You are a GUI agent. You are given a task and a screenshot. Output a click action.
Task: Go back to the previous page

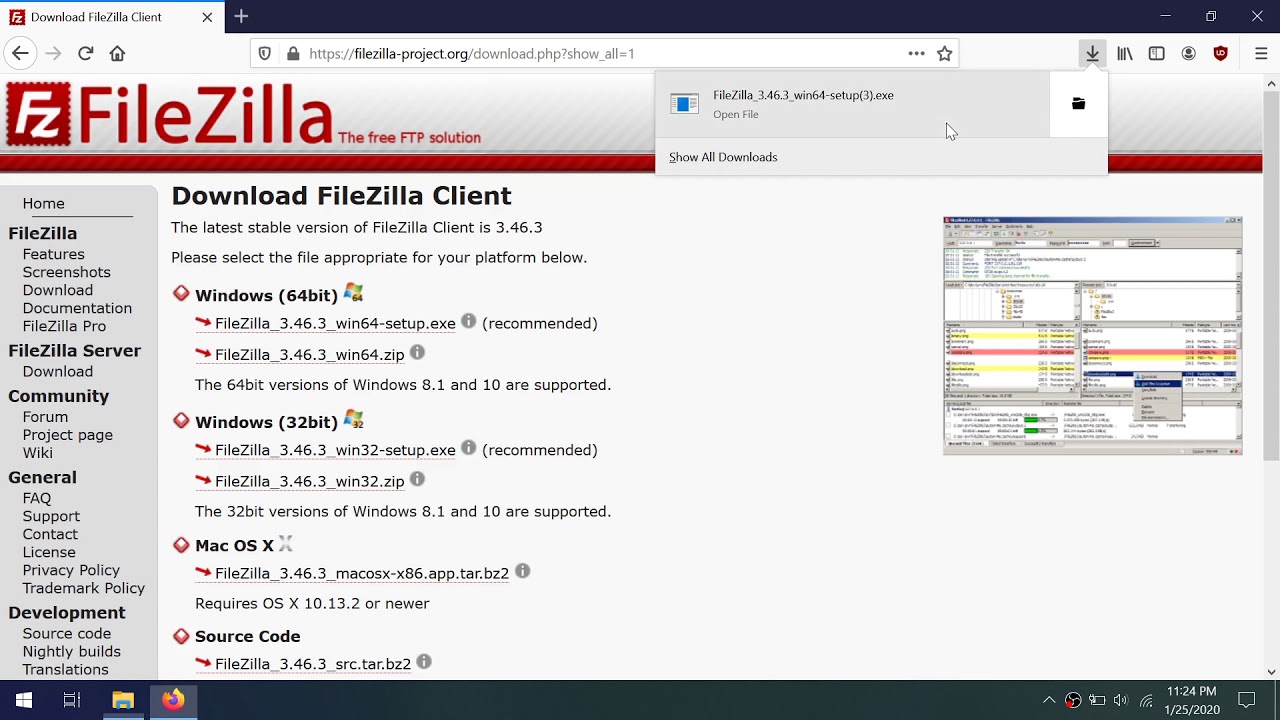pos(20,54)
